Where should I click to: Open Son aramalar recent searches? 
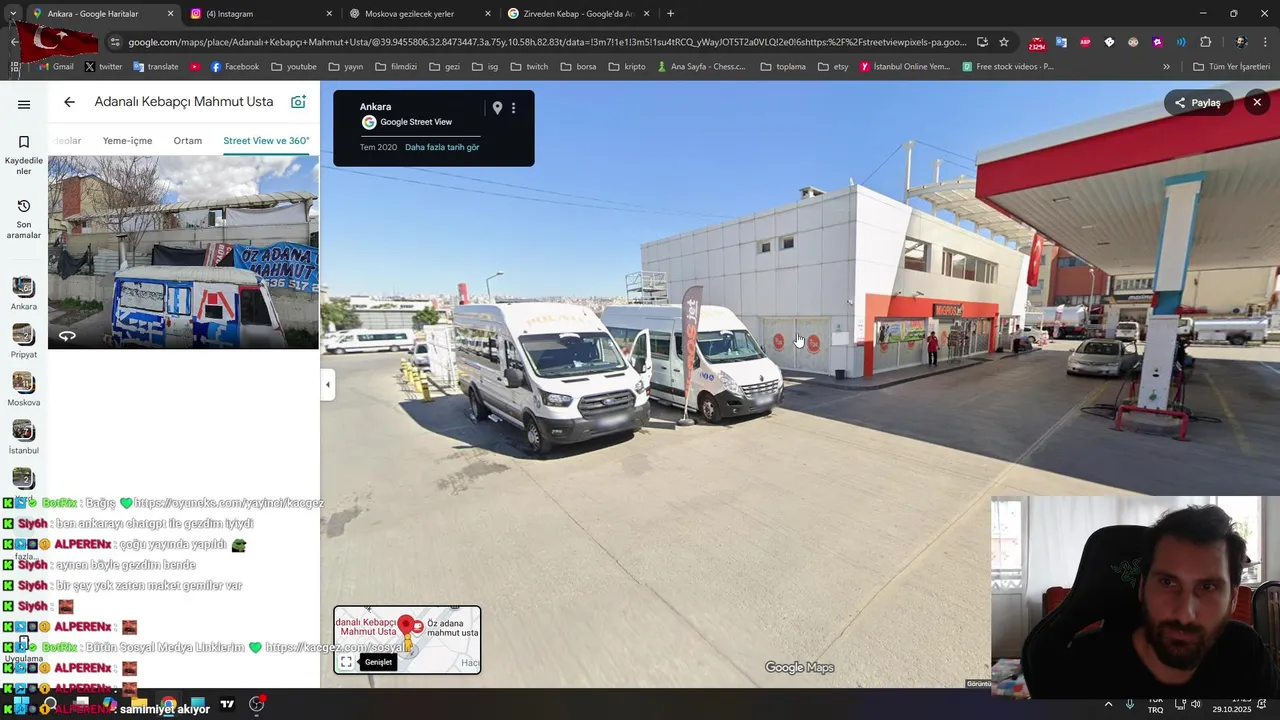coord(24,219)
